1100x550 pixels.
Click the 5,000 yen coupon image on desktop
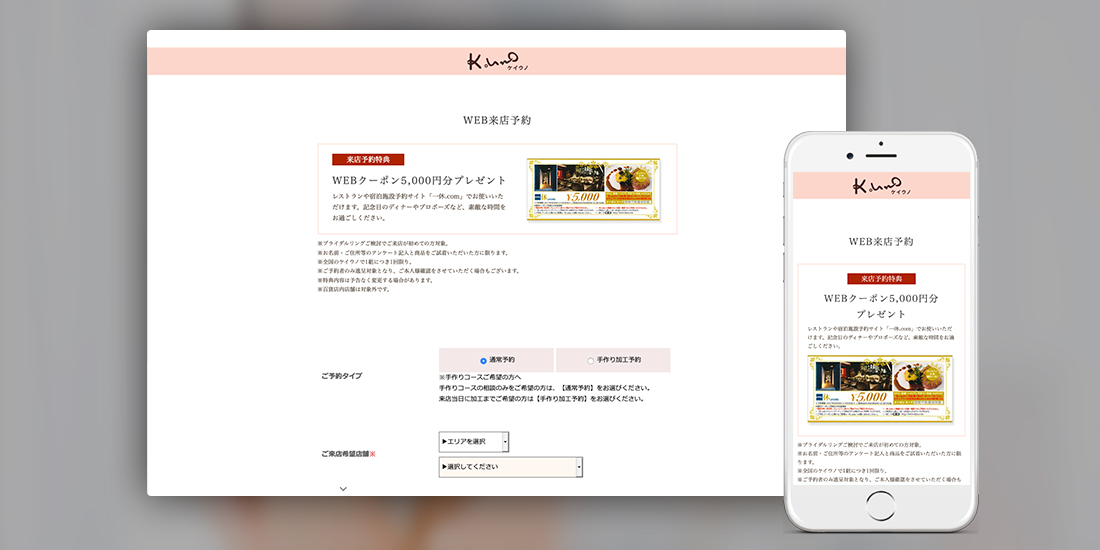(x=593, y=189)
